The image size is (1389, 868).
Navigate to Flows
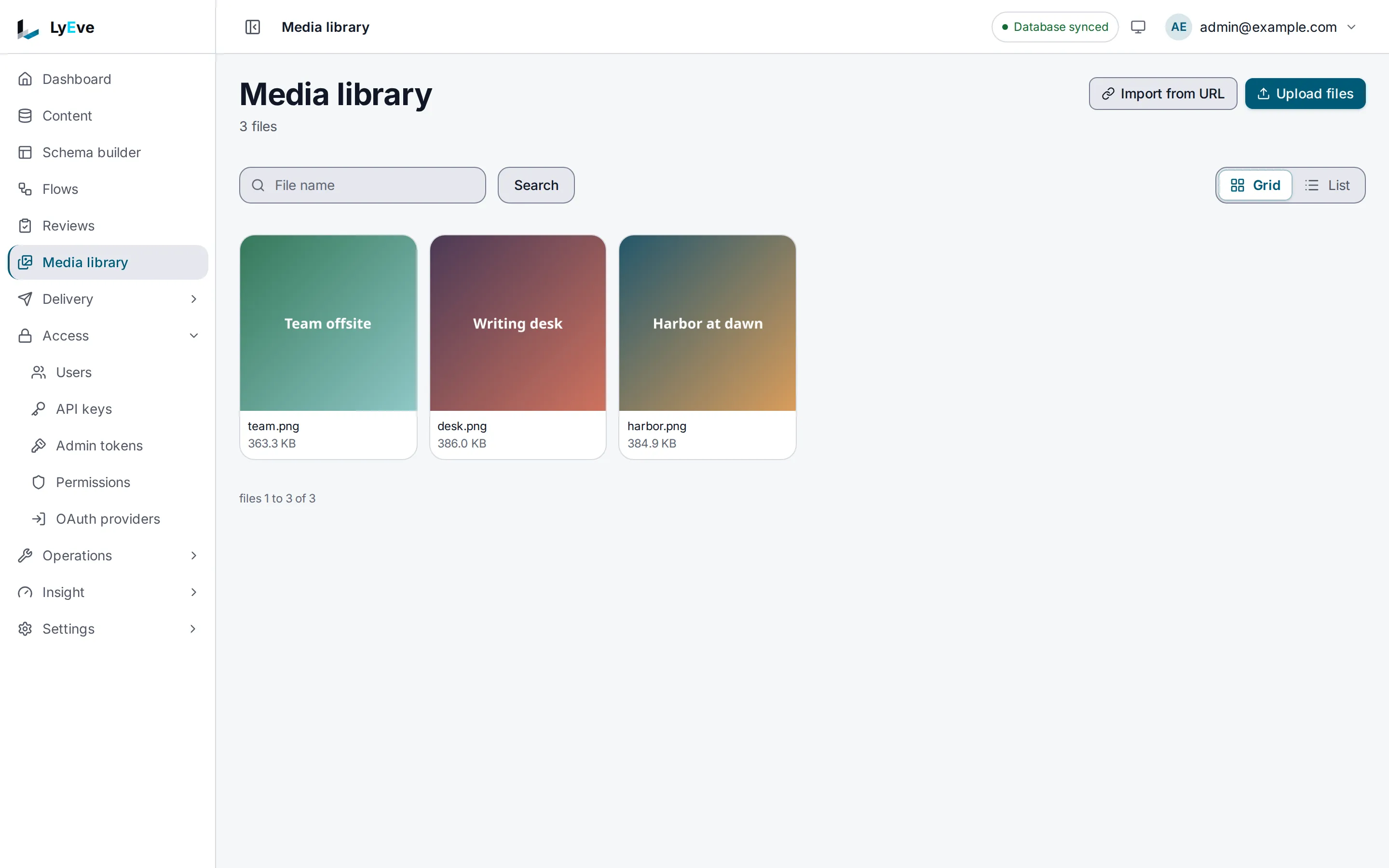click(108, 189)
